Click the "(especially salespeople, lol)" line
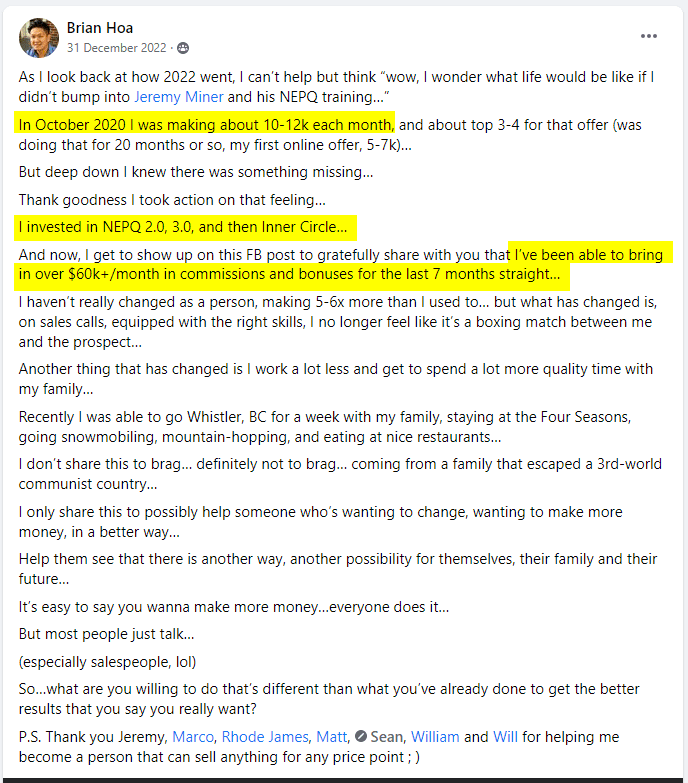This screenshot has height=783, width=688. (107, 662)
